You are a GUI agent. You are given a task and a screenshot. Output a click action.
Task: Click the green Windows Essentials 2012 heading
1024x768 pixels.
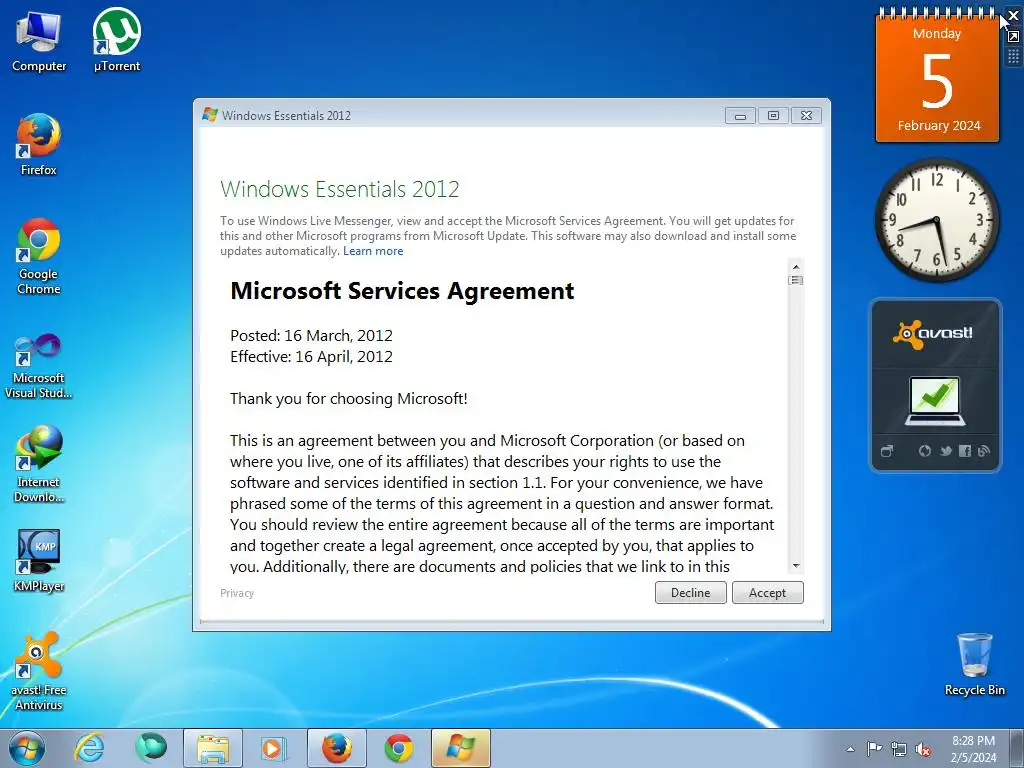point(340,189)
